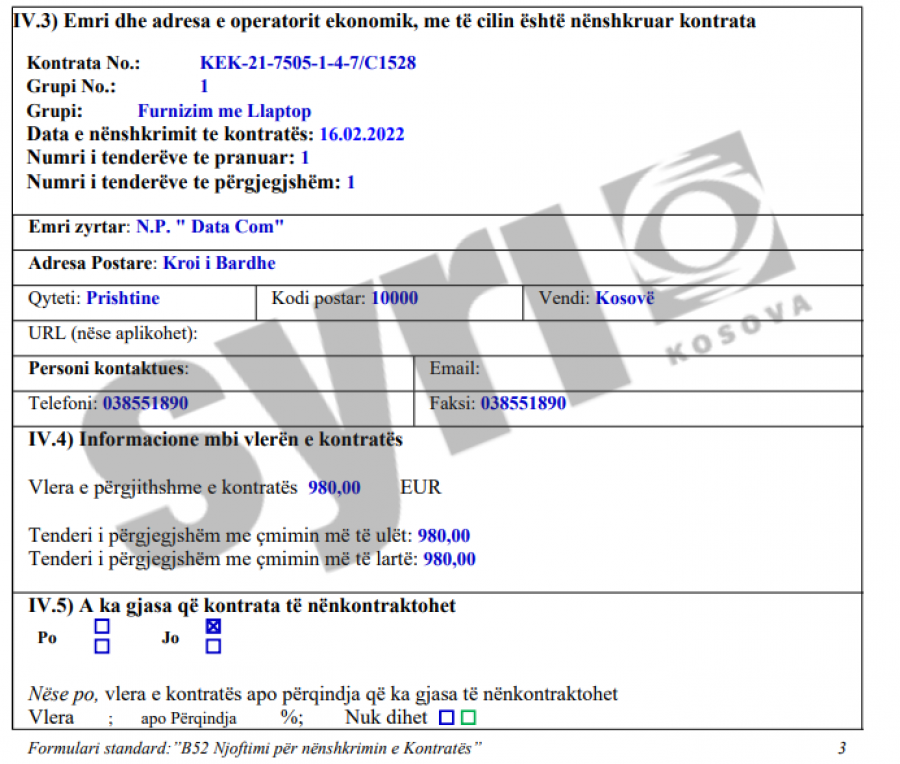Viewport: 900px width, 764px height.
Task: Click heading 'IV.5) A ka gjasa që kontrata të nënkontraktohet'
Action: click(242, 606)
